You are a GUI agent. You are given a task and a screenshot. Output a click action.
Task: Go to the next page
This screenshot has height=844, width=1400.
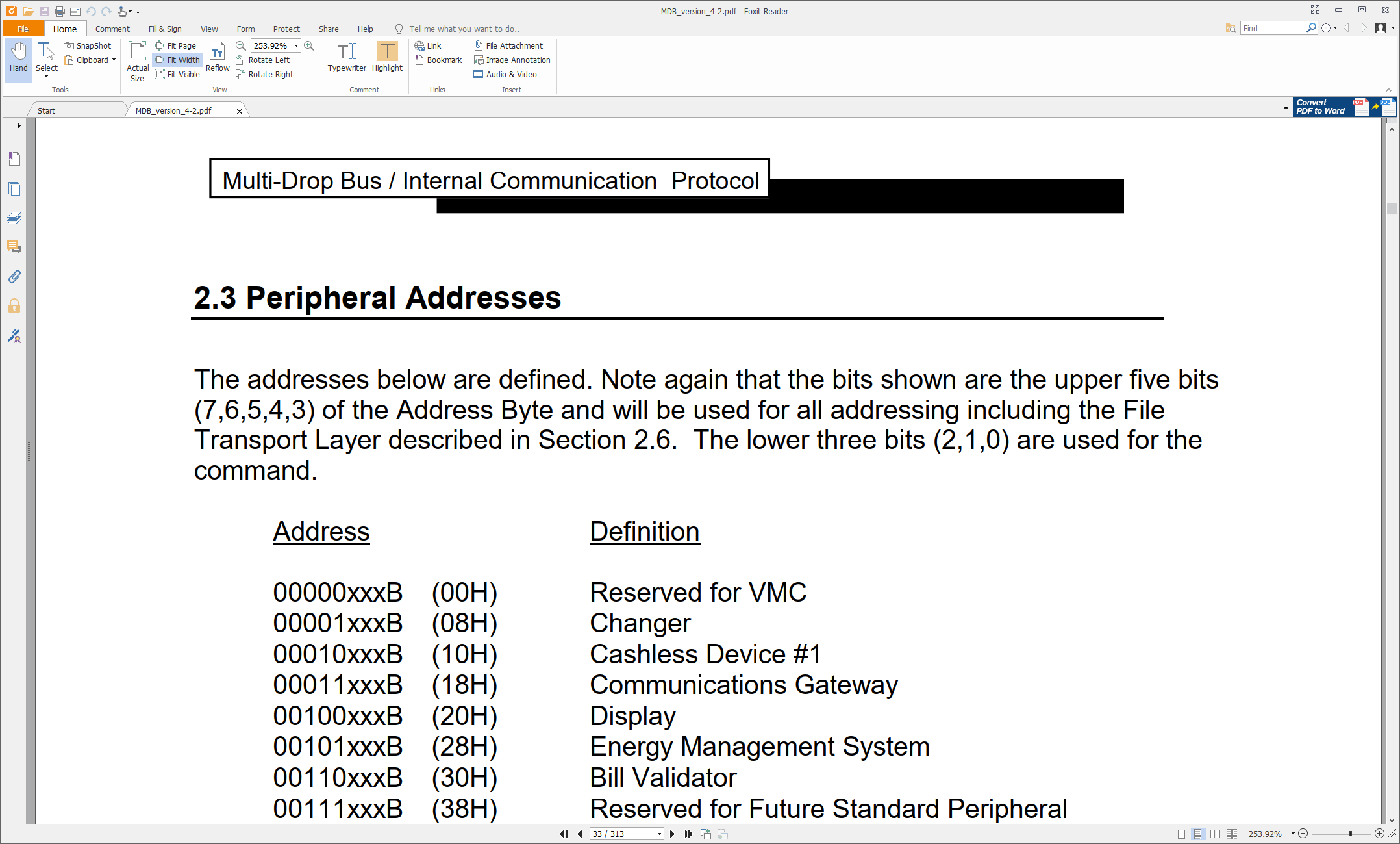(672, 834)
